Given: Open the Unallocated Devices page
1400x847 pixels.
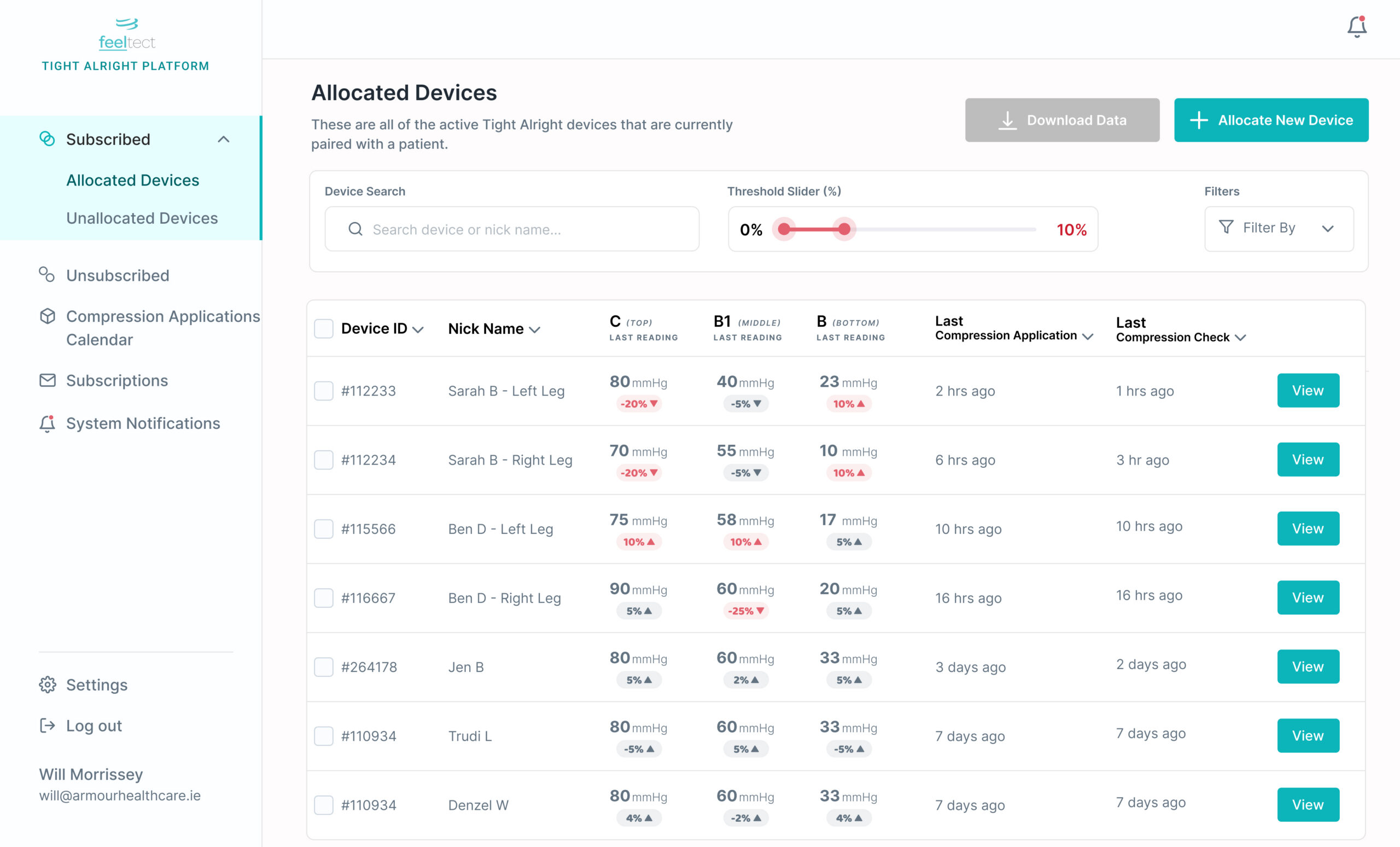Looking at the screenshot, I should [x=142, y=218].
